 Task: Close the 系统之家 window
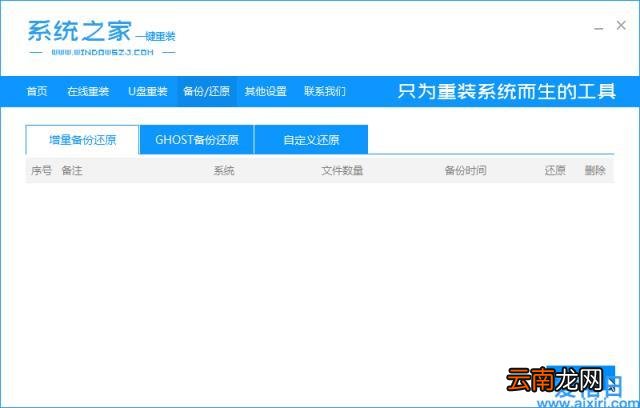click(621, 25)
